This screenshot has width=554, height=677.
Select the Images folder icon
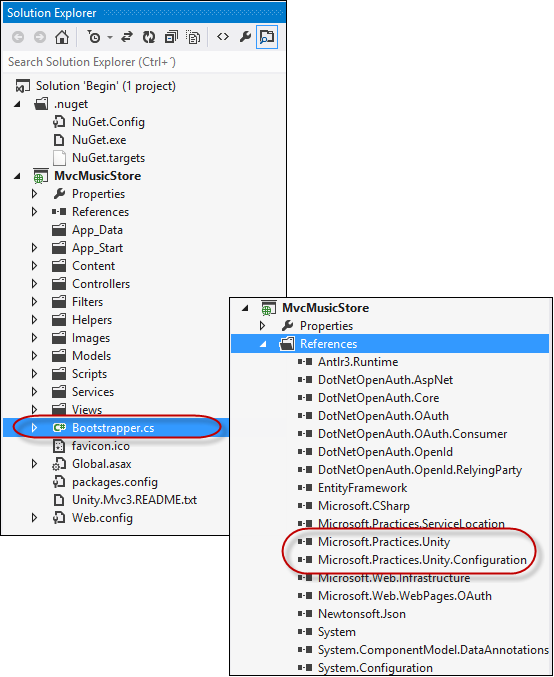coord(59,338)
